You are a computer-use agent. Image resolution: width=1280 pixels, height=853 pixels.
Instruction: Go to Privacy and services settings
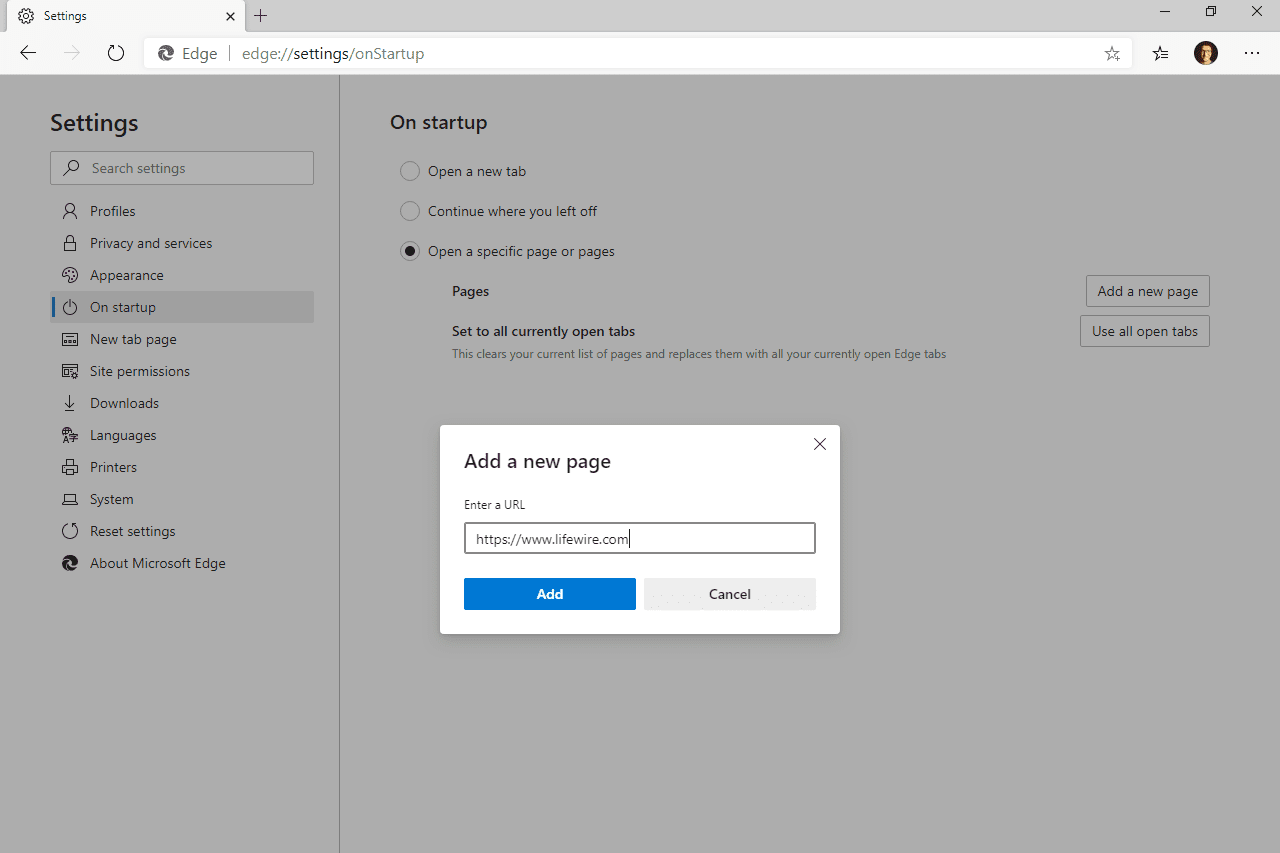tap(150, 243)
